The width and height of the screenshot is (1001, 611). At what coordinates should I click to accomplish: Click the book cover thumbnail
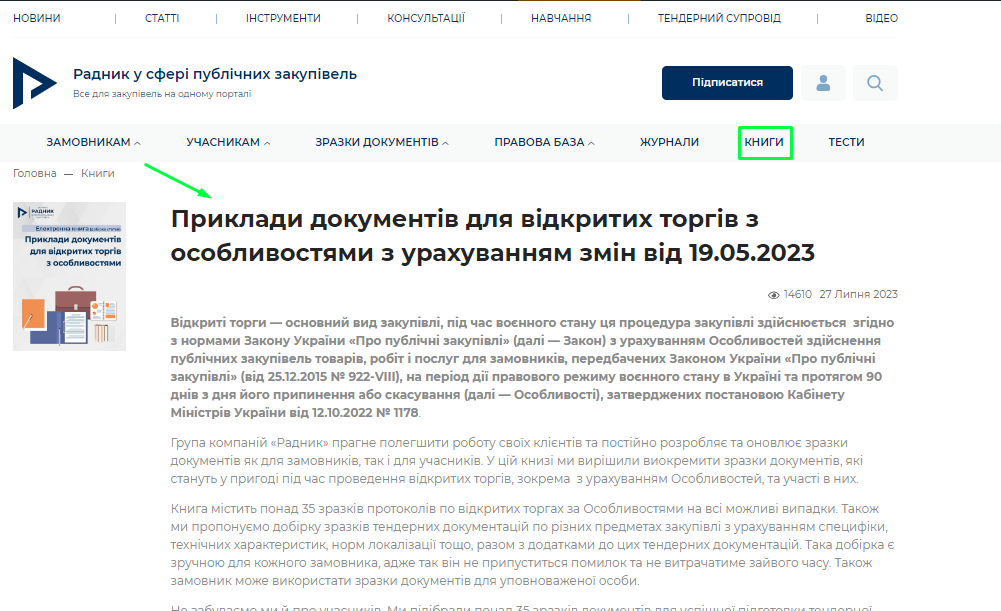[x=69, y=276]
